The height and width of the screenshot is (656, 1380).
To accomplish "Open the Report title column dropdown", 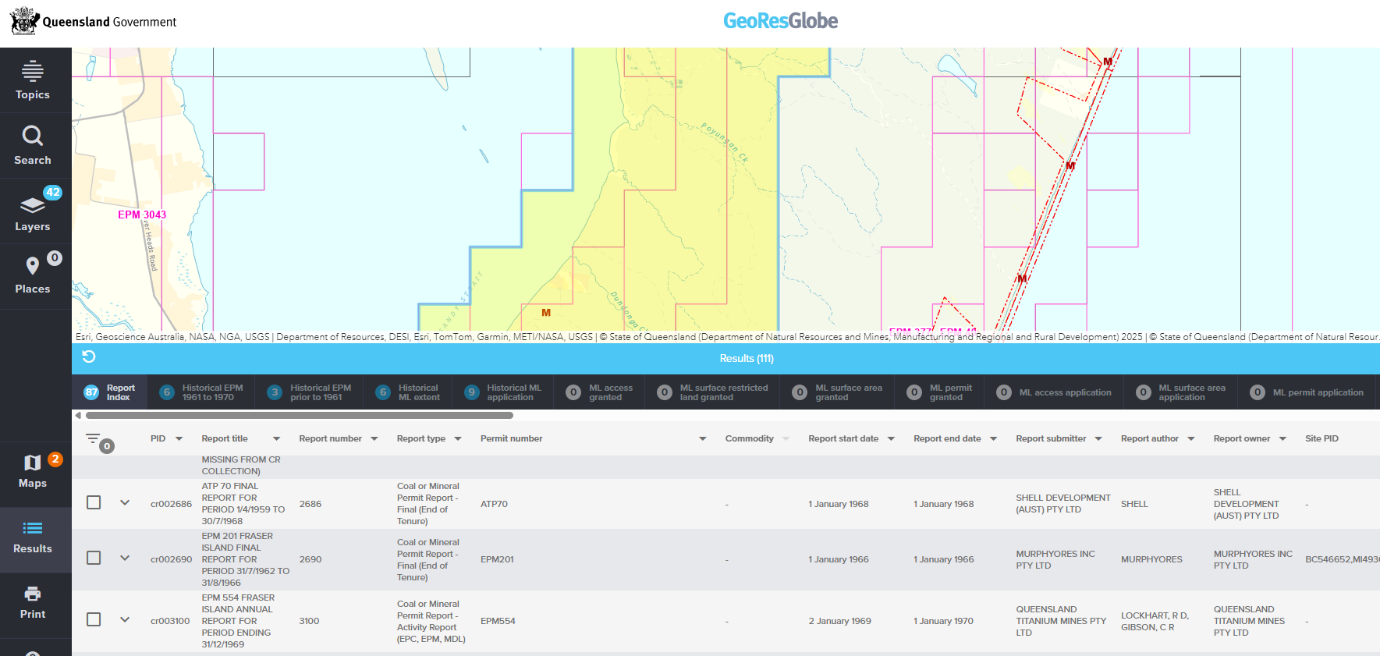I will tap(277, 439).
